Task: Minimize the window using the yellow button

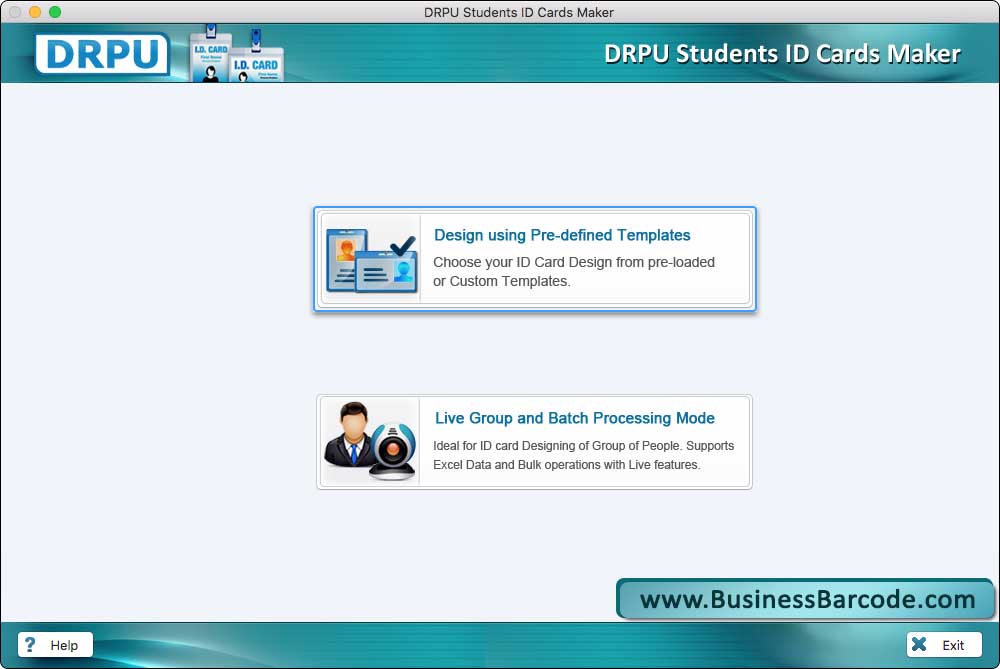Action: click(35, 12)
